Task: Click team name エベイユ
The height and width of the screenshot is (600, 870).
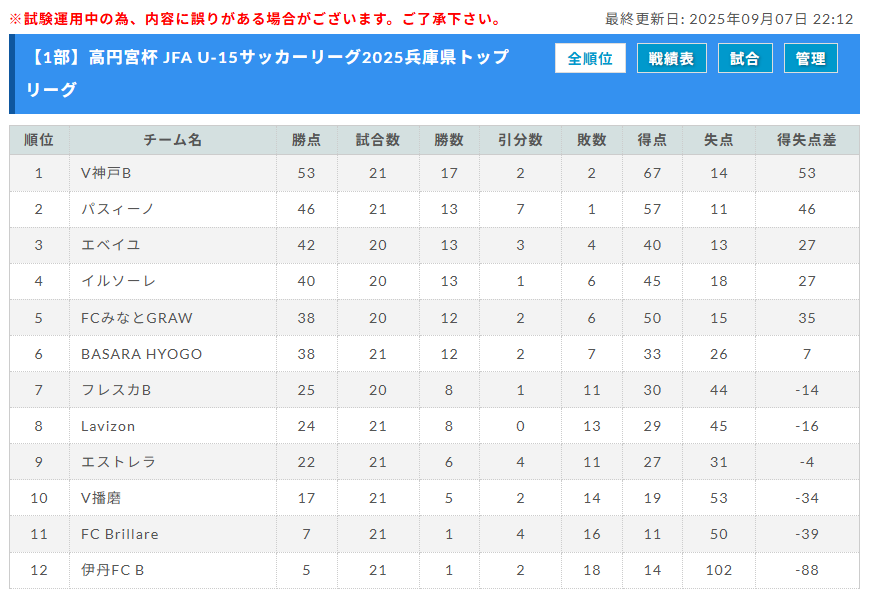Action: [110, 245]
